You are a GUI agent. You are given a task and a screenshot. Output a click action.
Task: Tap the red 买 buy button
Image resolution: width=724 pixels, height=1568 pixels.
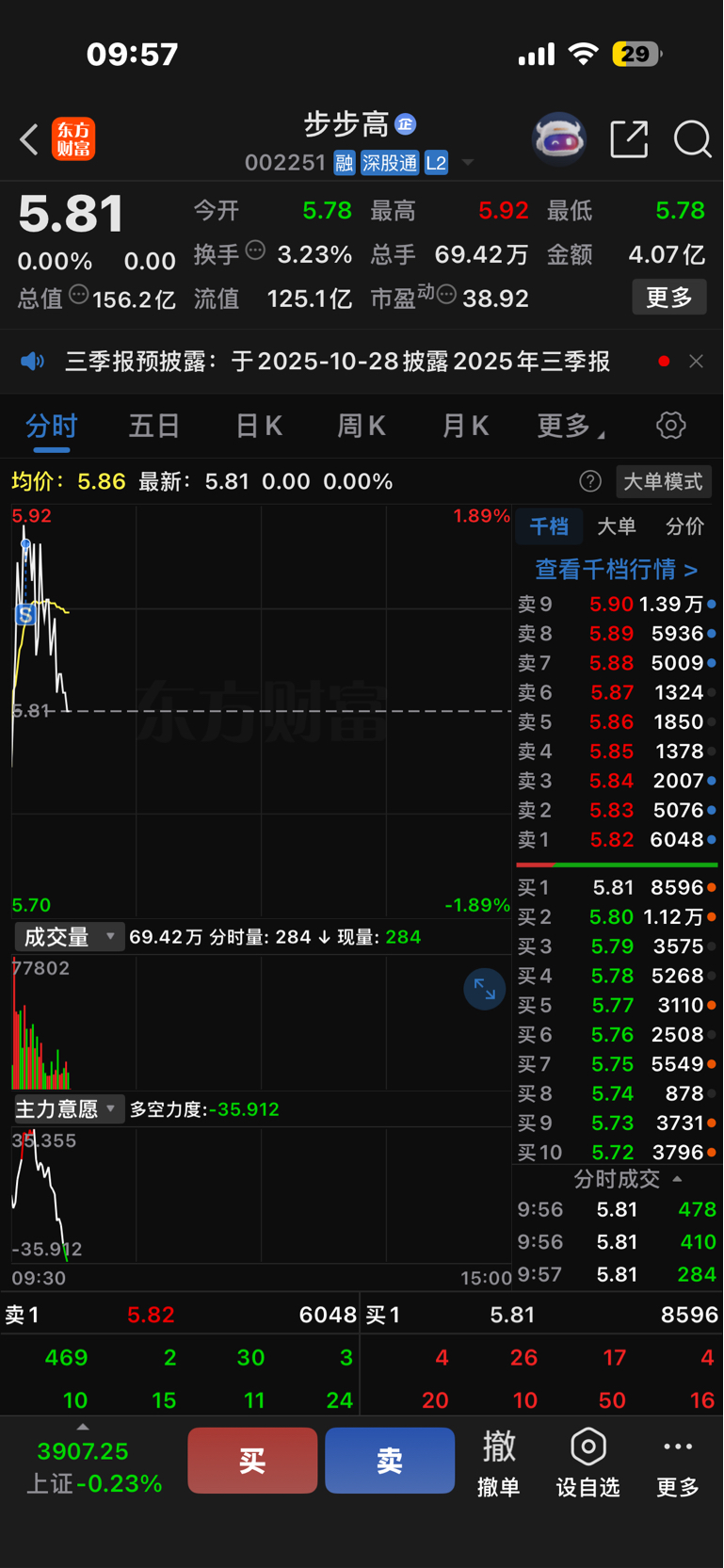pos(252,1461)
